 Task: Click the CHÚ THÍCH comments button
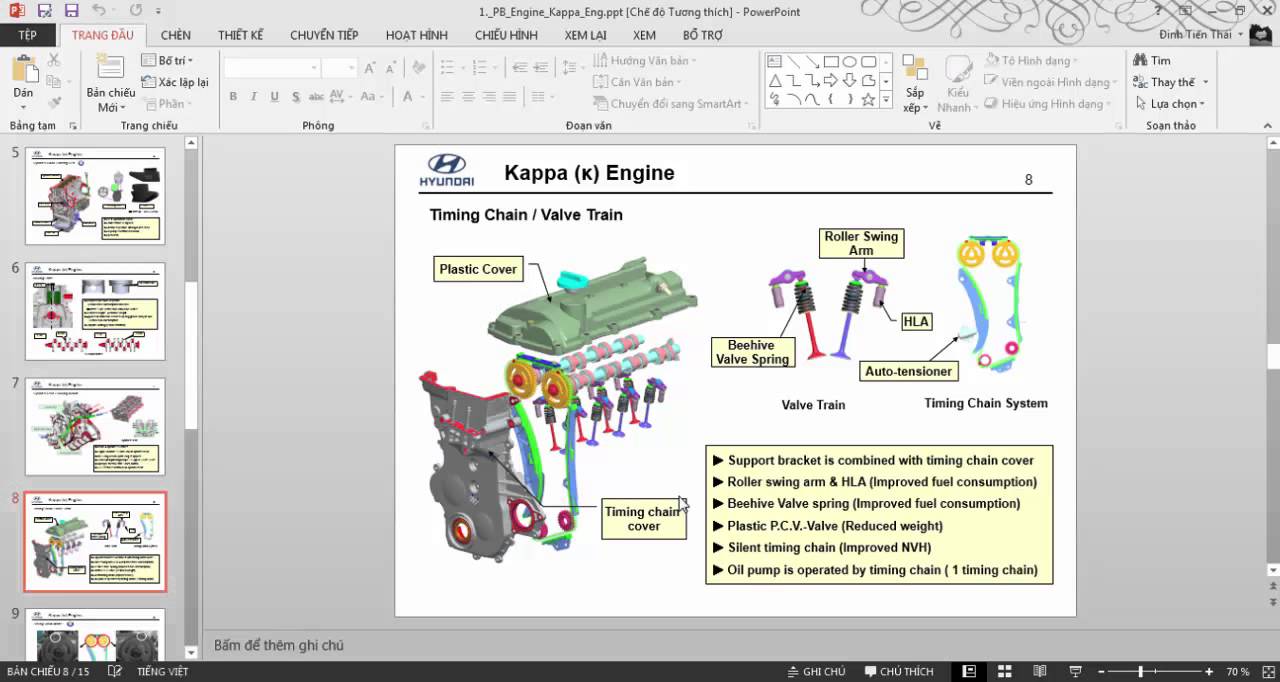tap(899, 672)
